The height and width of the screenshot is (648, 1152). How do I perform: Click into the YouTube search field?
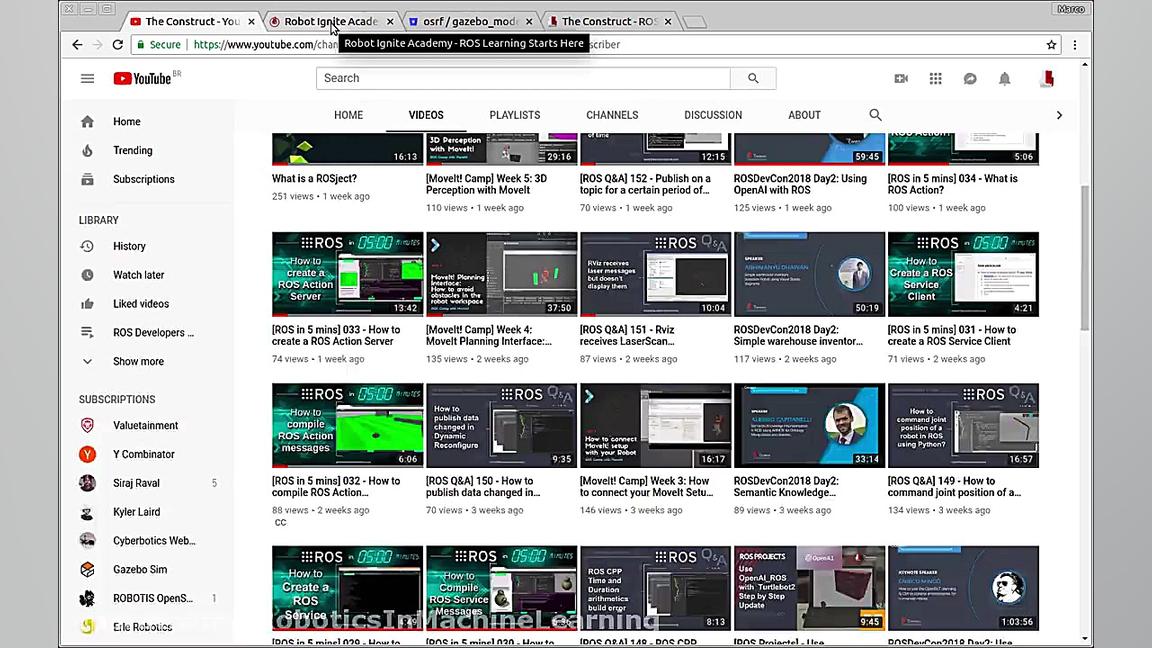pos(523,78)
